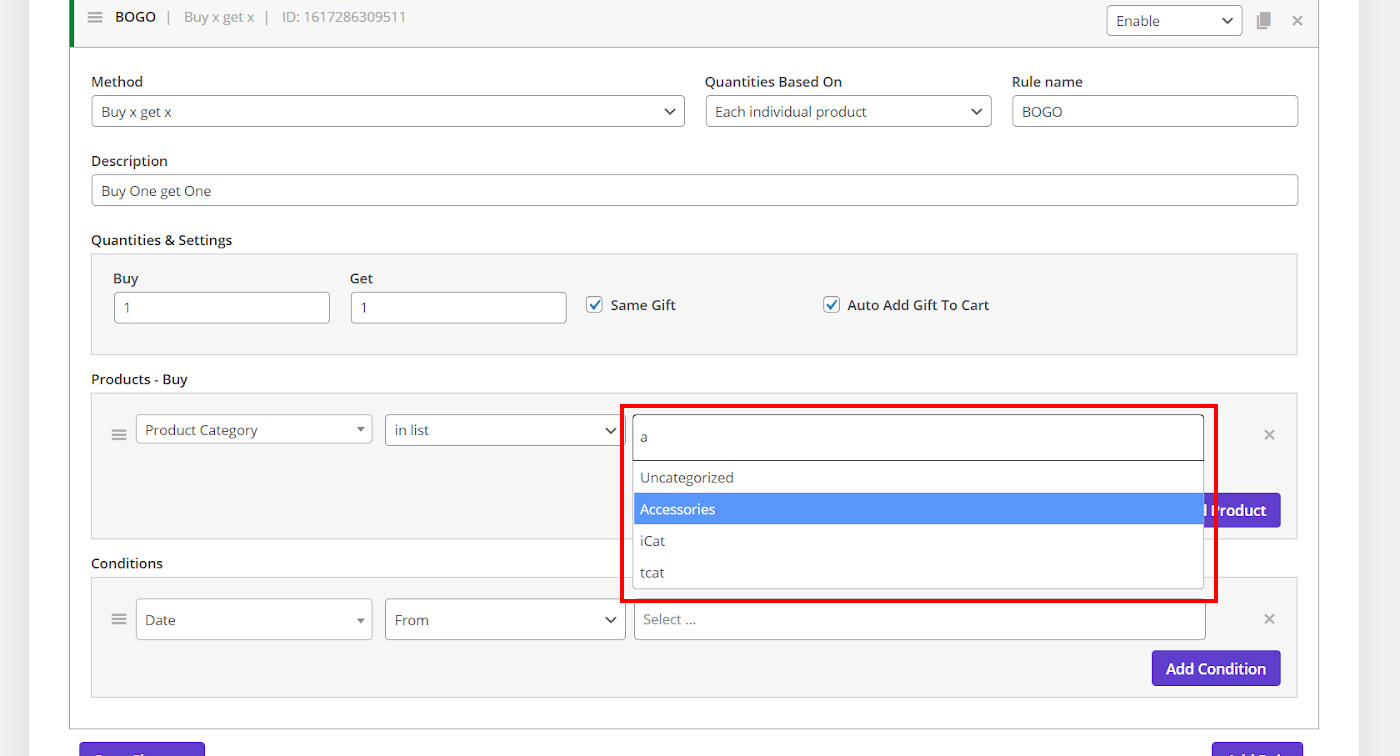Open the Method dropdown
Viewport: 1400px width, 756px height.
point(387,112)
